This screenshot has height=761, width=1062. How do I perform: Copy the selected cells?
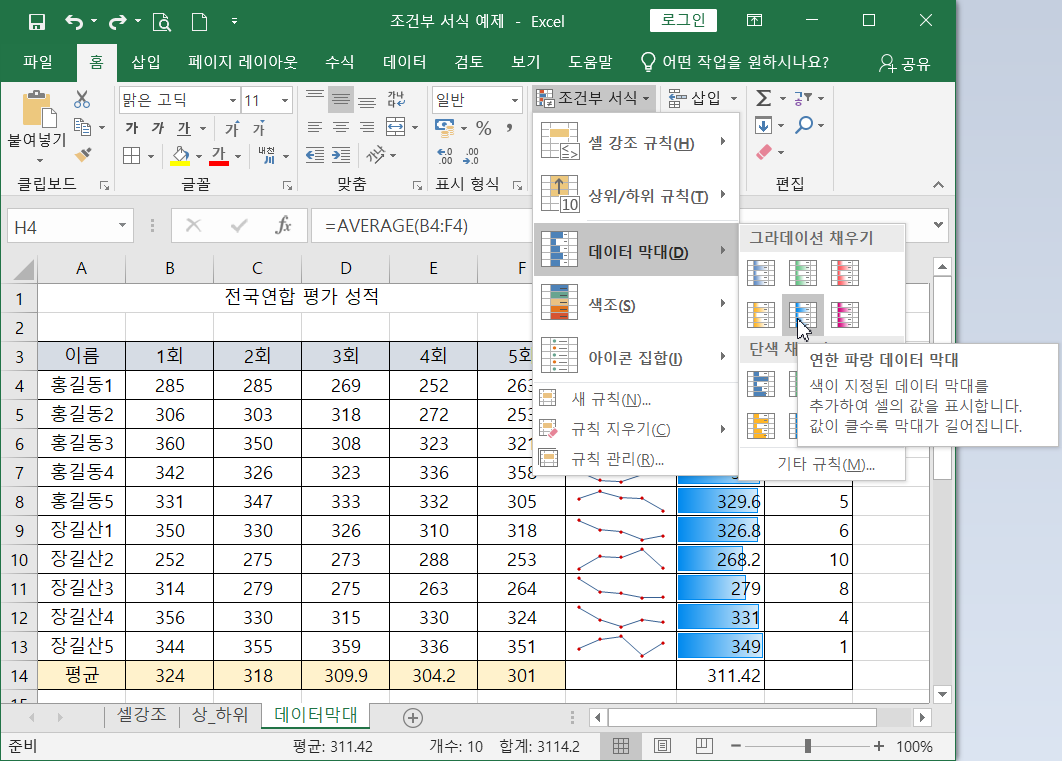pyautogui.click(x=83, y=127)
